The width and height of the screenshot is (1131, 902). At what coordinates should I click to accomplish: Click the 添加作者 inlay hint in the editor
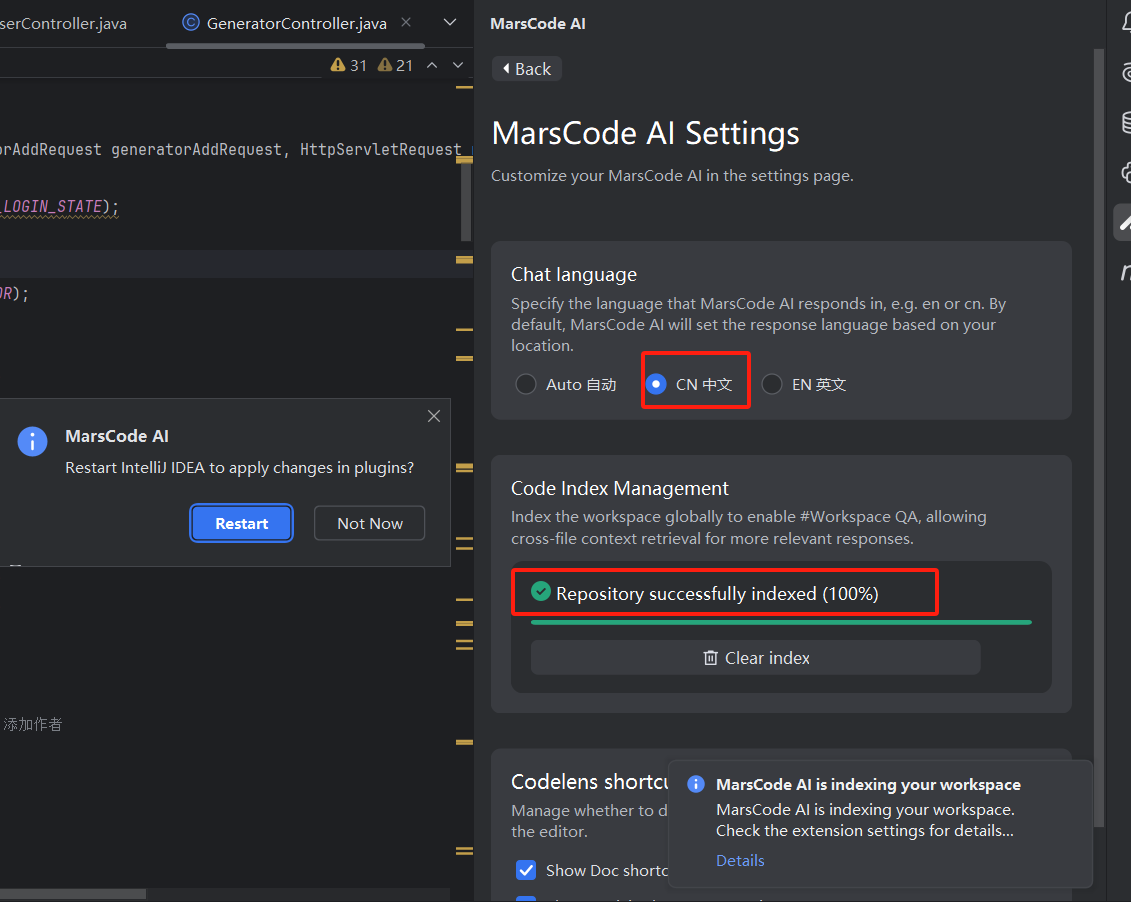32,724
